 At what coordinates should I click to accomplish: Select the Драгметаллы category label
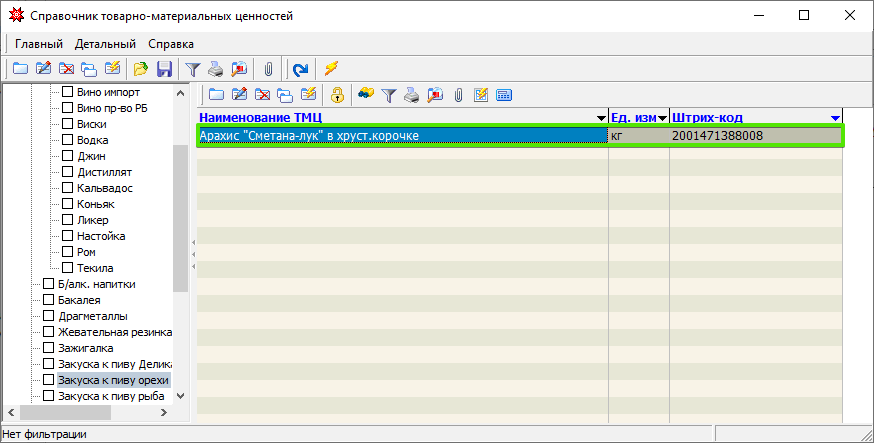(x=94, y=316)
